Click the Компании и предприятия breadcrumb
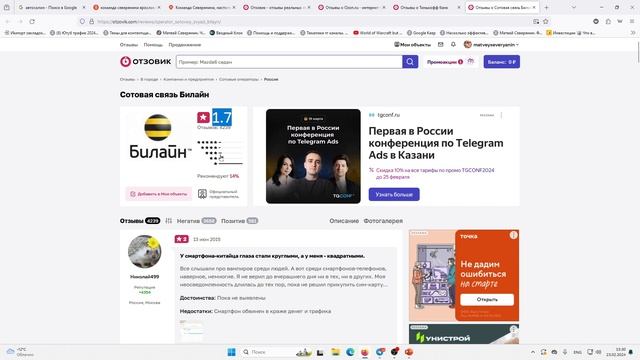This screenshot has height=360, width=640. pyautogui.click(x=188, y=79)
